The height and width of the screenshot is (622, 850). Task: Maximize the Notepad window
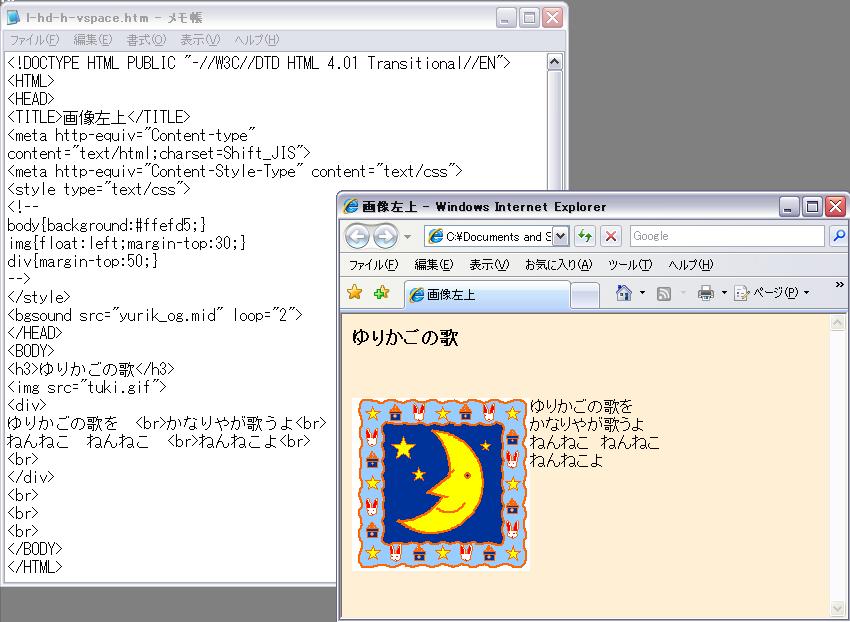tap(529, 18)
